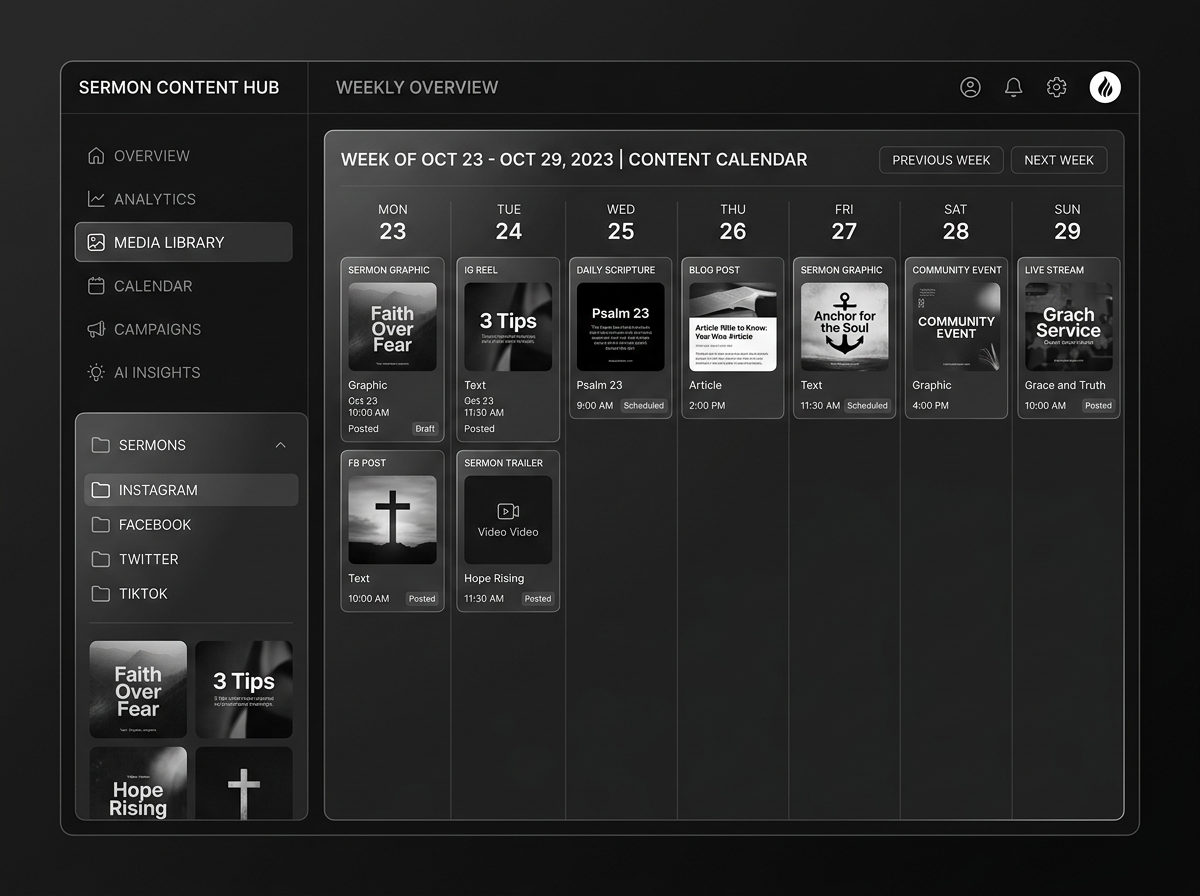Open the 3 Tips library thumbnail
Screen dimensions: 1200x896
(x=244, y=690)
